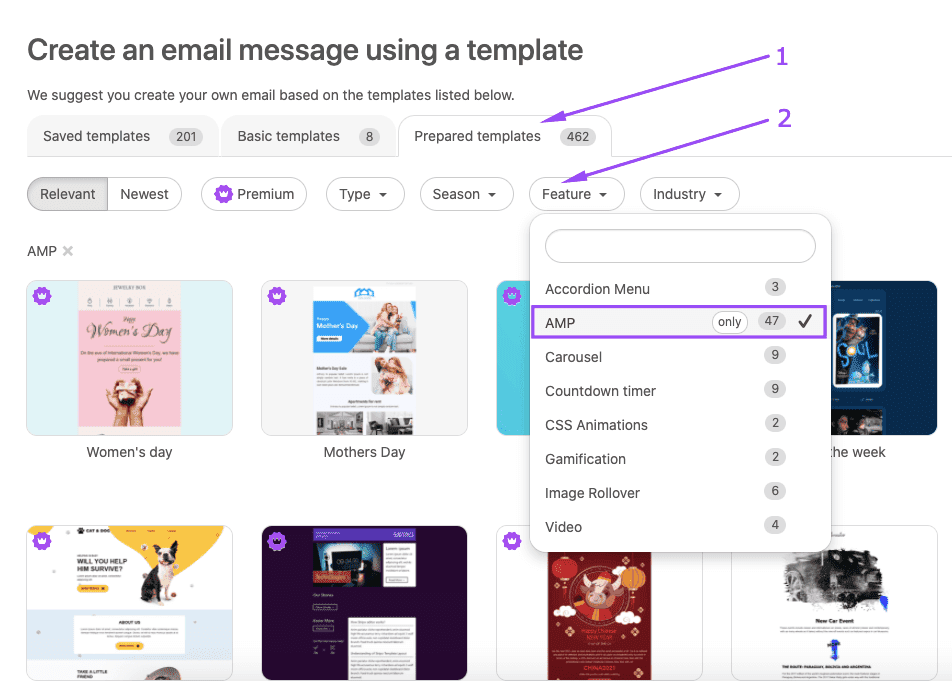Click the search field in the Feature dropdown
This screenshot has width=952, height=681.
[x=679, y=246]
